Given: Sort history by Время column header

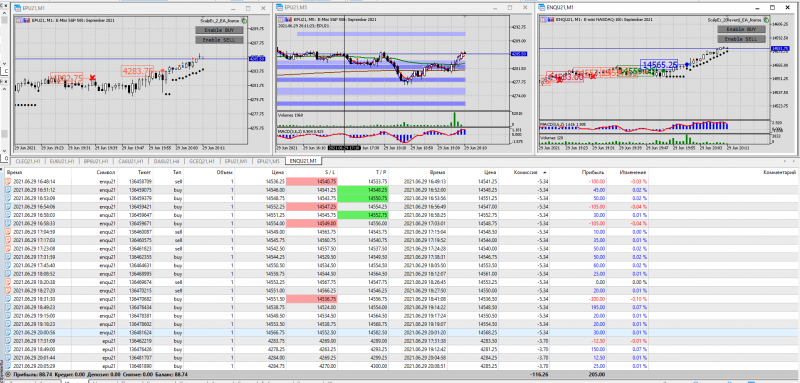Looking at the screenshot, I should [x=11, y=172].
